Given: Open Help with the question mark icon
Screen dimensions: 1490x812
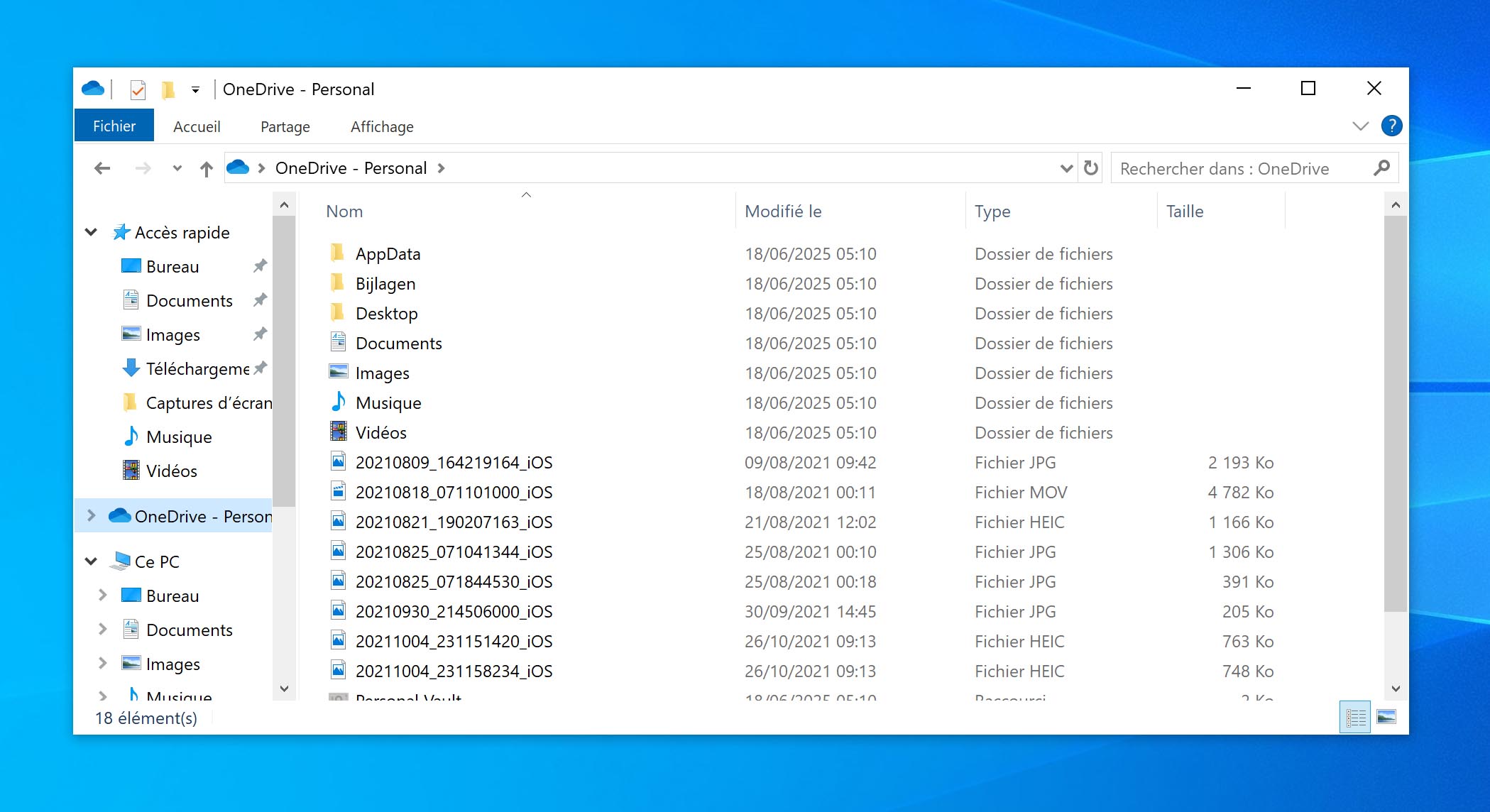Looking at the screenshot, I should coord(1391,126).
